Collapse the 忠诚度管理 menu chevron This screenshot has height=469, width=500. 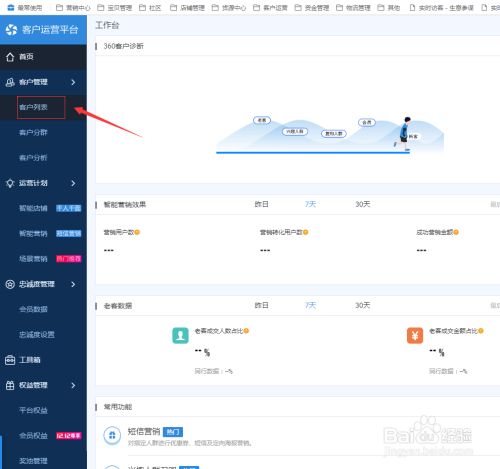(x=73, y=284)
